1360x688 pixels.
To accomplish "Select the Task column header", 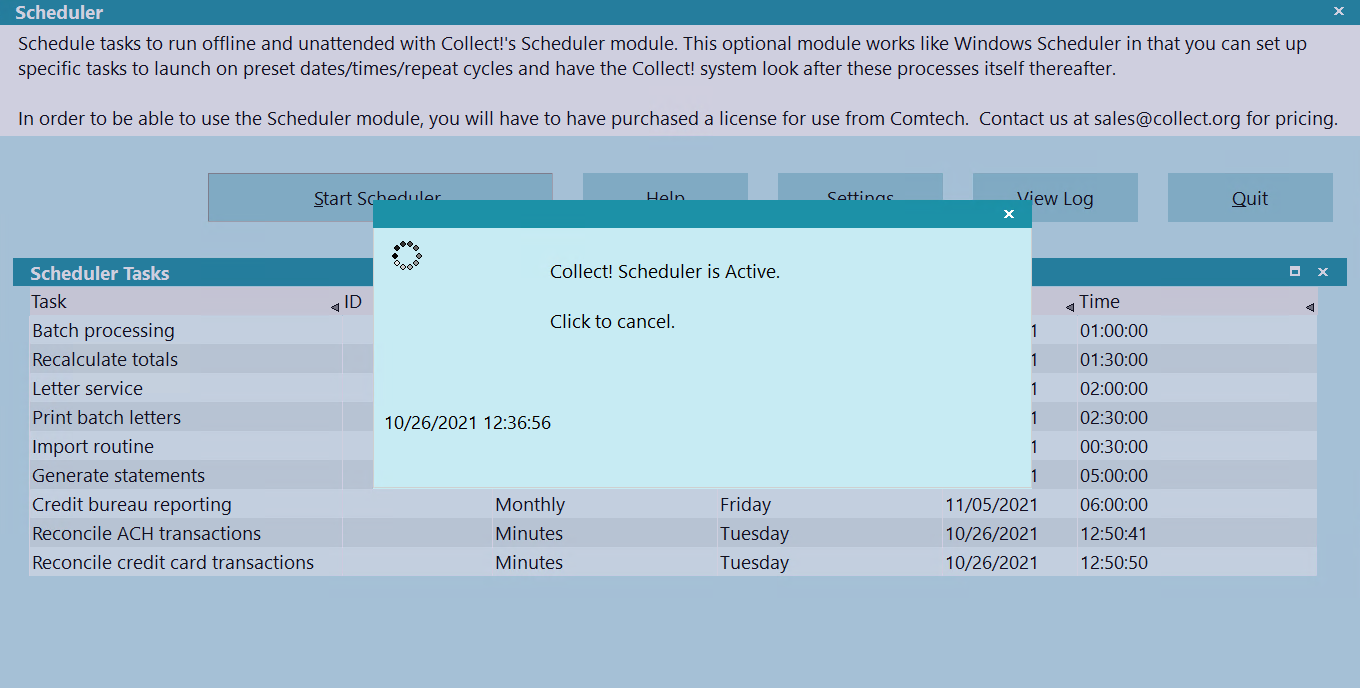I will pos(185,302).
